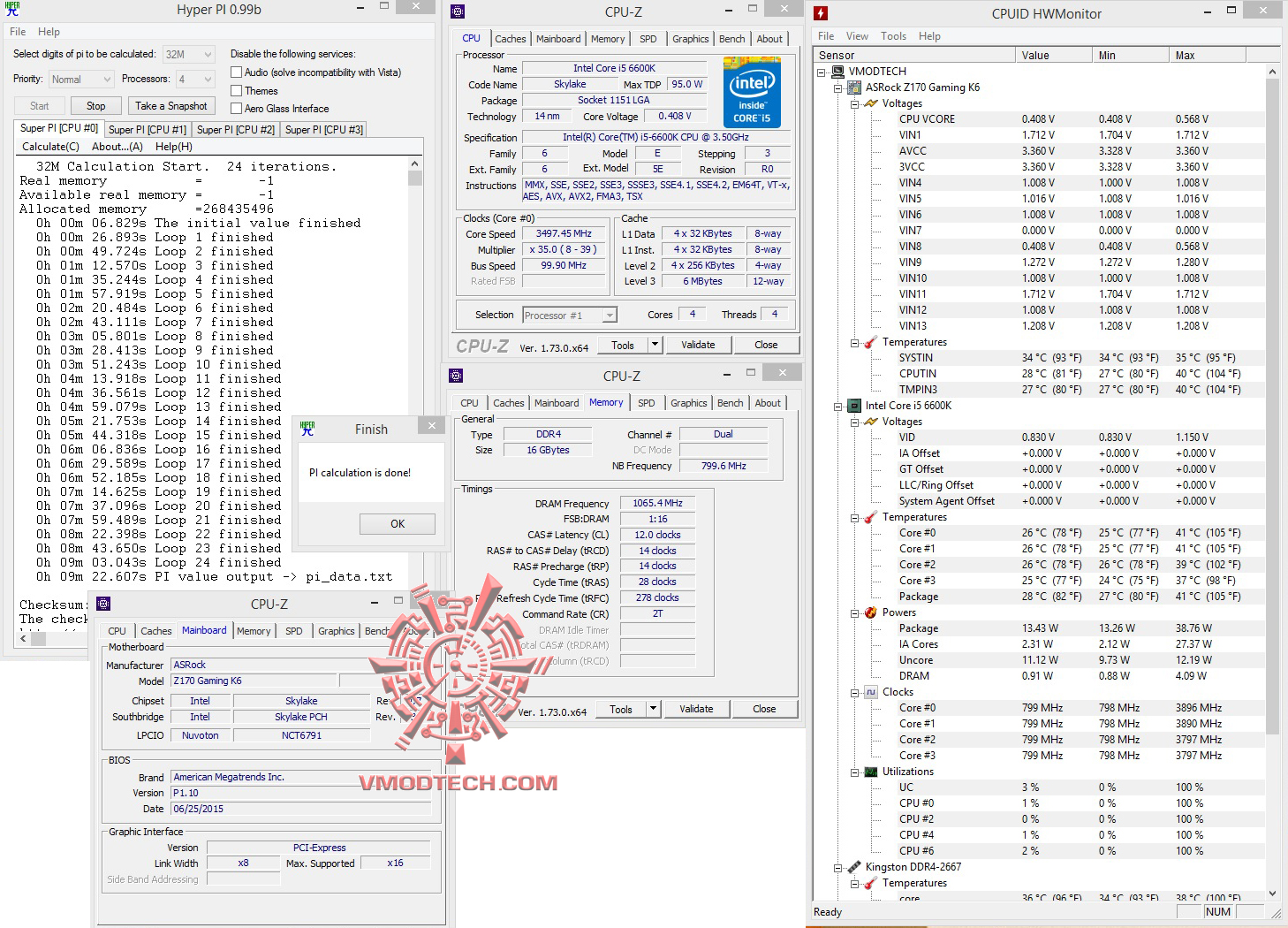Switch to Super PI [CPU #1] tab
The width and height of the screenshot is (1288, 928).
148,130
